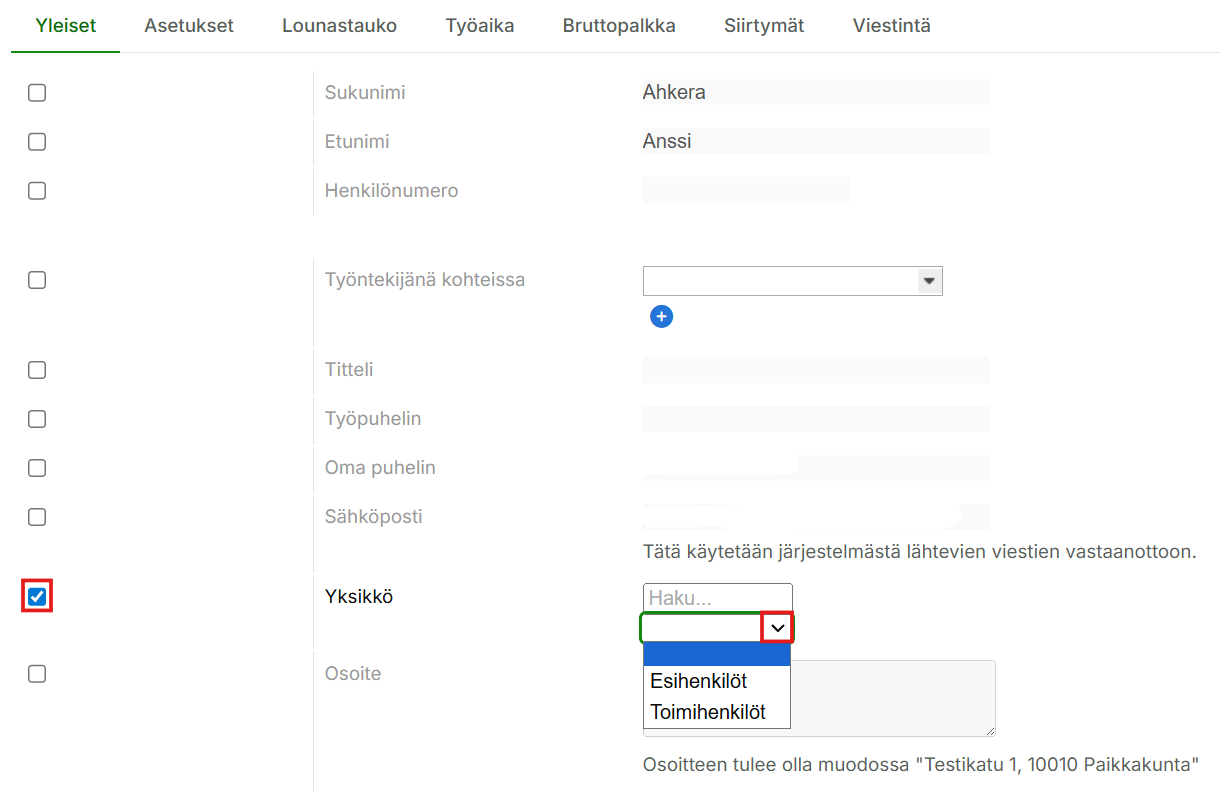Go to the Bruttopalkka tab
This screenshot has width=1220, height=791.
tap(619, 26)
